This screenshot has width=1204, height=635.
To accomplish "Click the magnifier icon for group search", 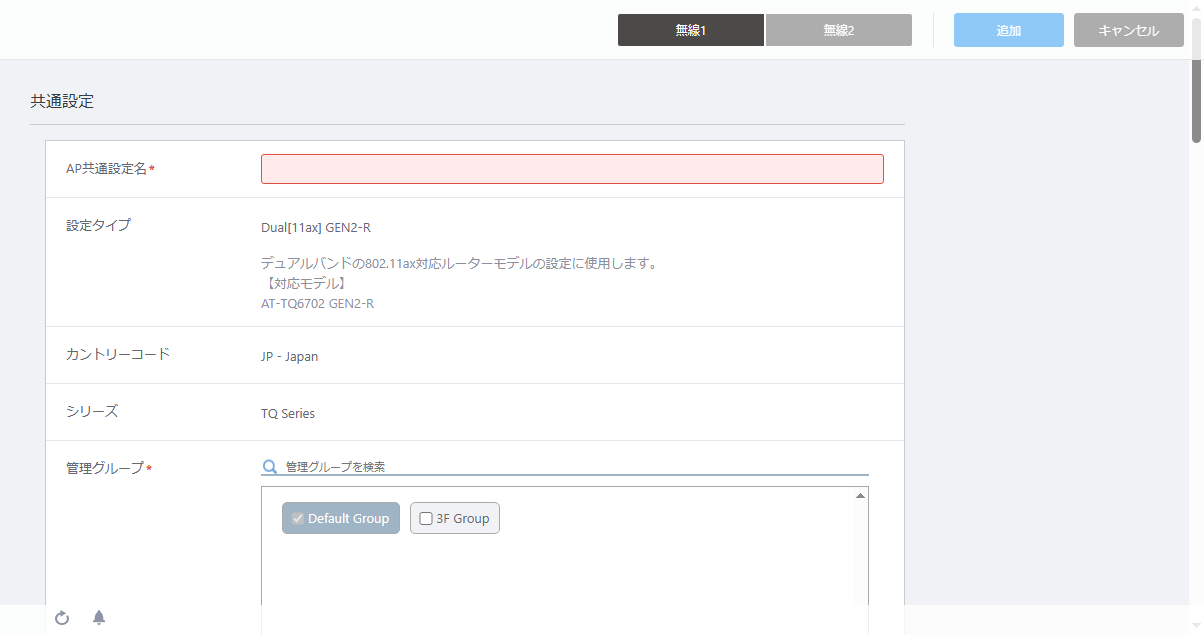I will [x=269, y=467].
